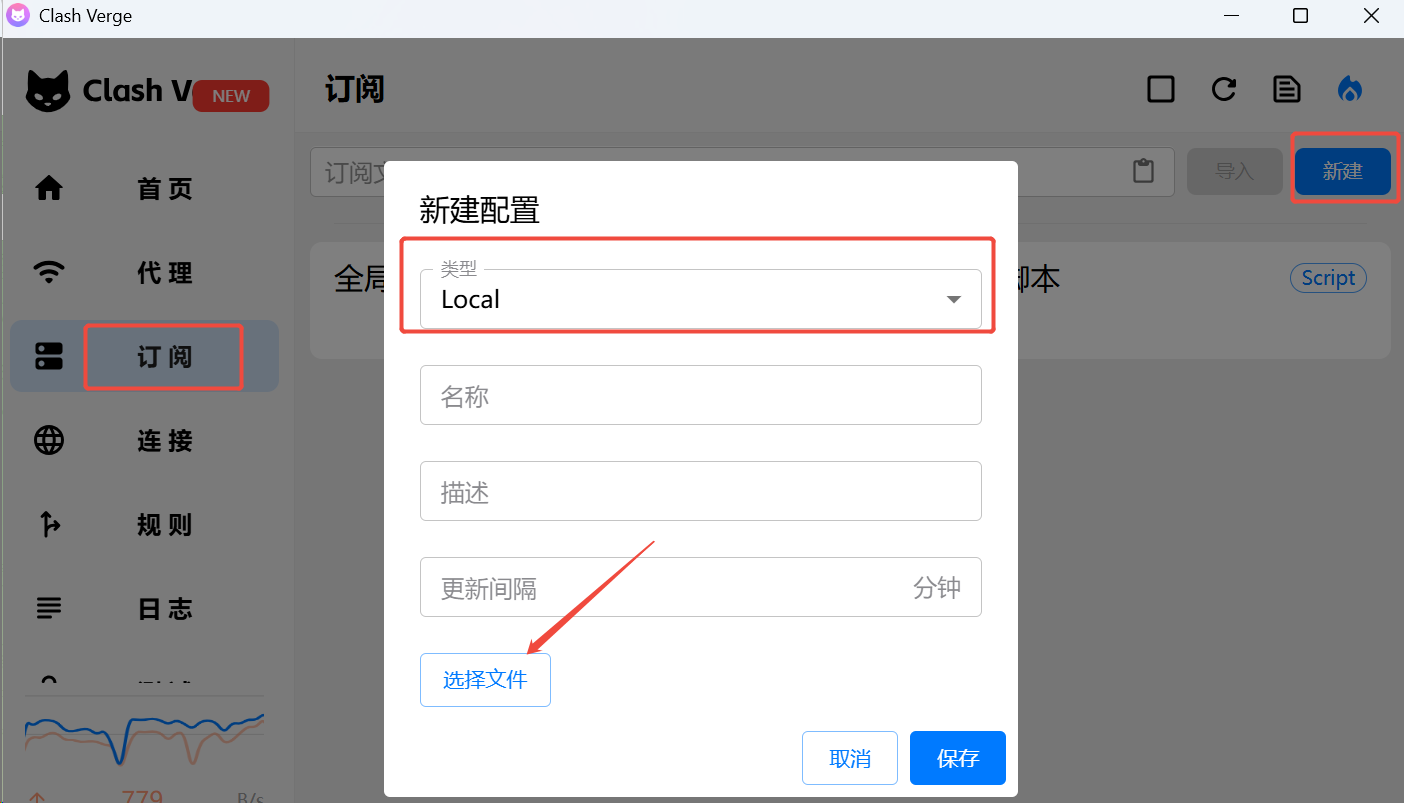Click the blue flame icon
Image resolution: width=1404 pixels, height=803 pixels.
point(1350,89)
